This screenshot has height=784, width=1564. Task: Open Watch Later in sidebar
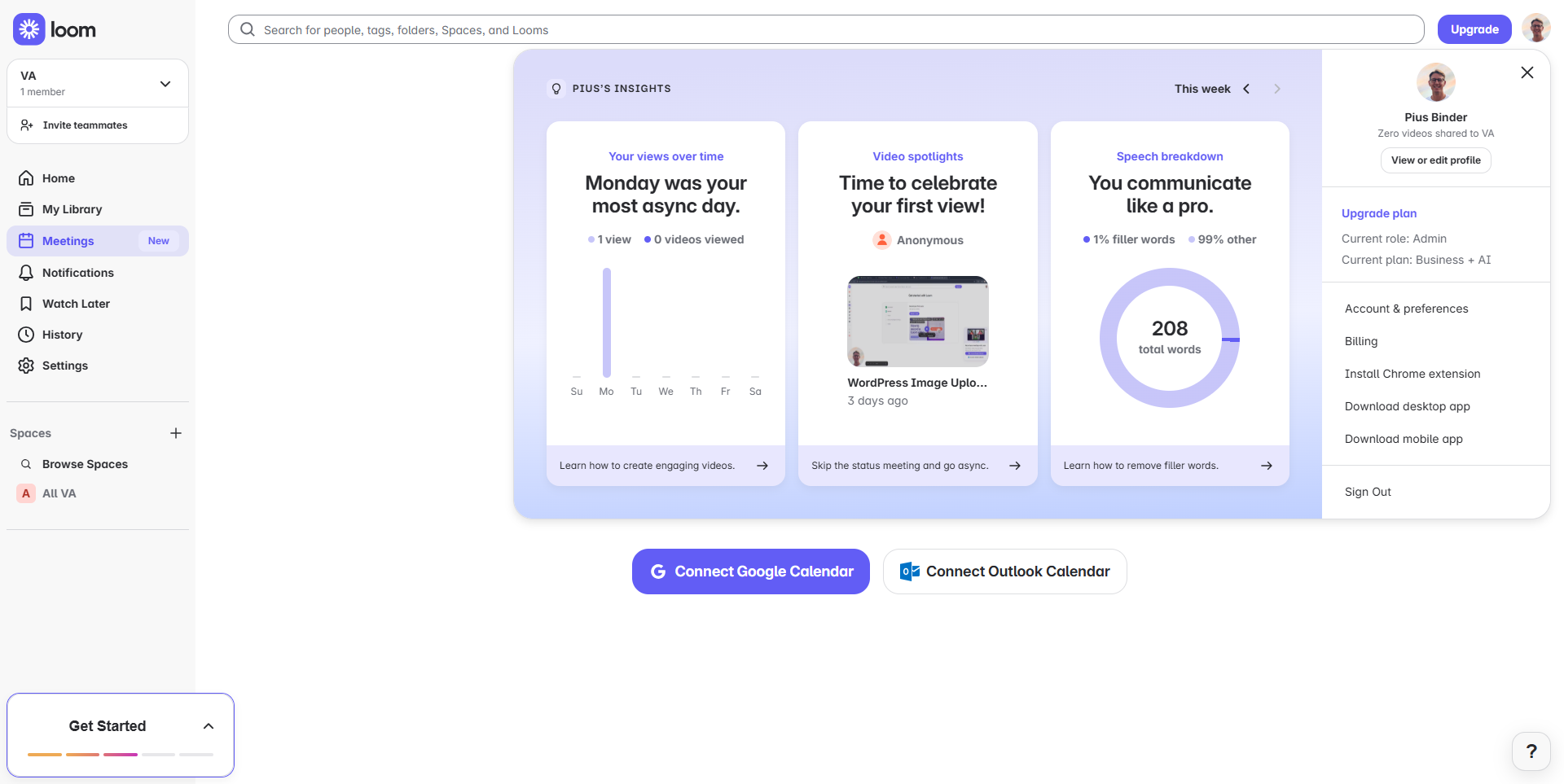coord(98,304)
